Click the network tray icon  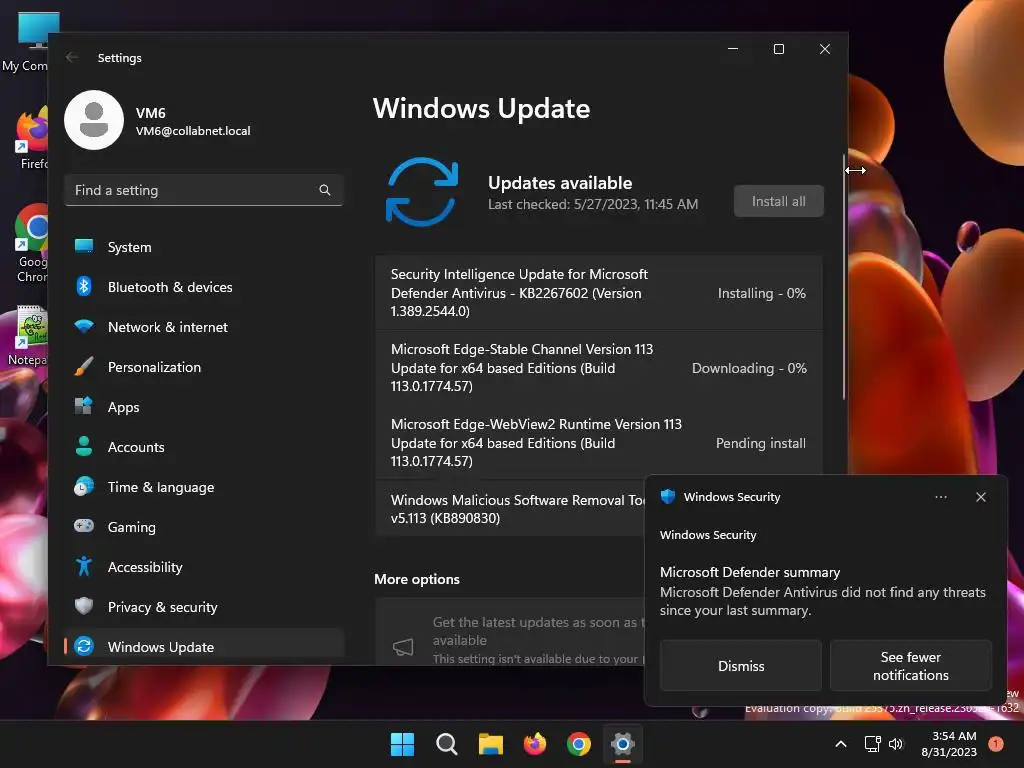coord(872,744)
